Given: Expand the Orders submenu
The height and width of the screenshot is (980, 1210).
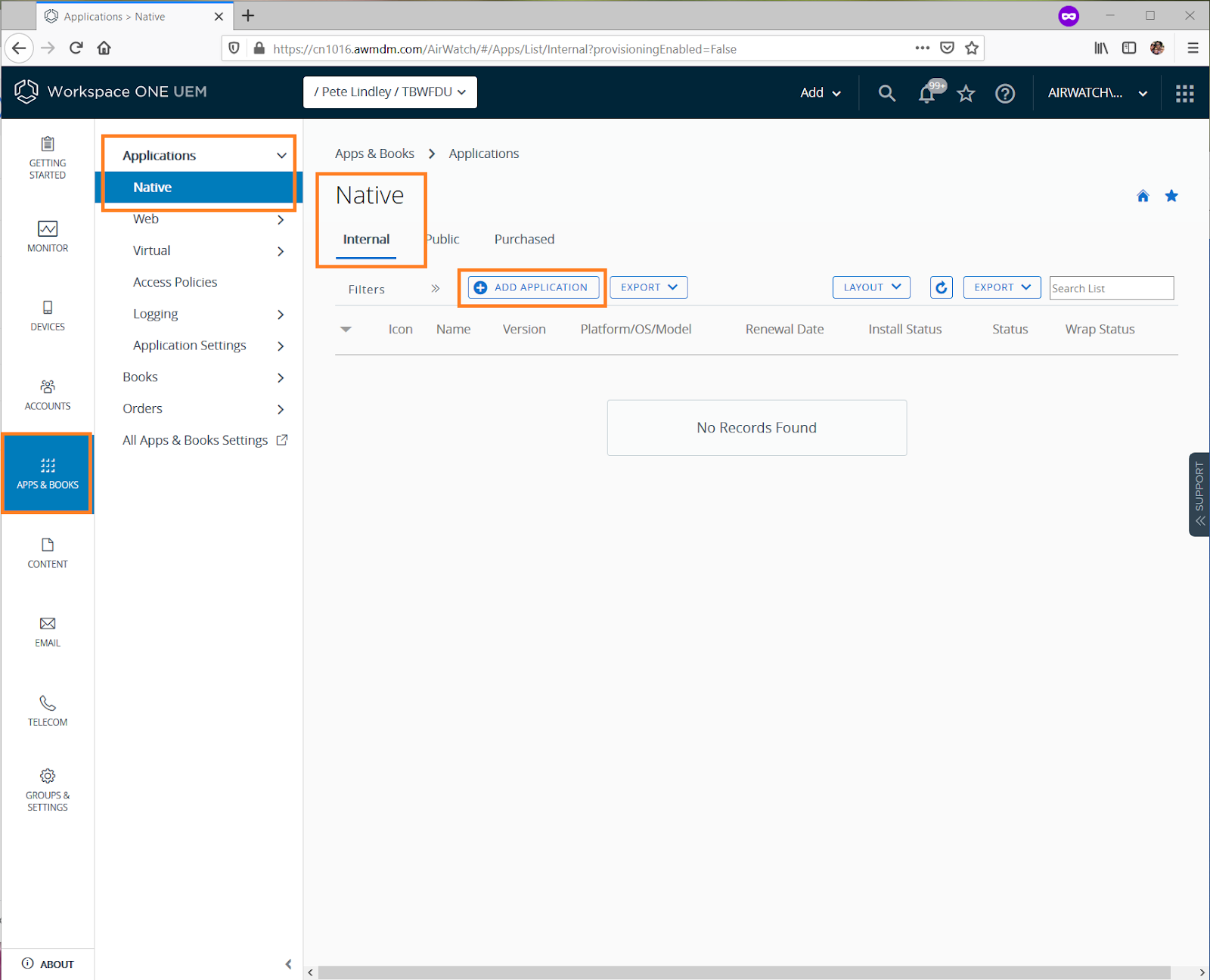Looking at the screenshot, I should coord(281,409).
